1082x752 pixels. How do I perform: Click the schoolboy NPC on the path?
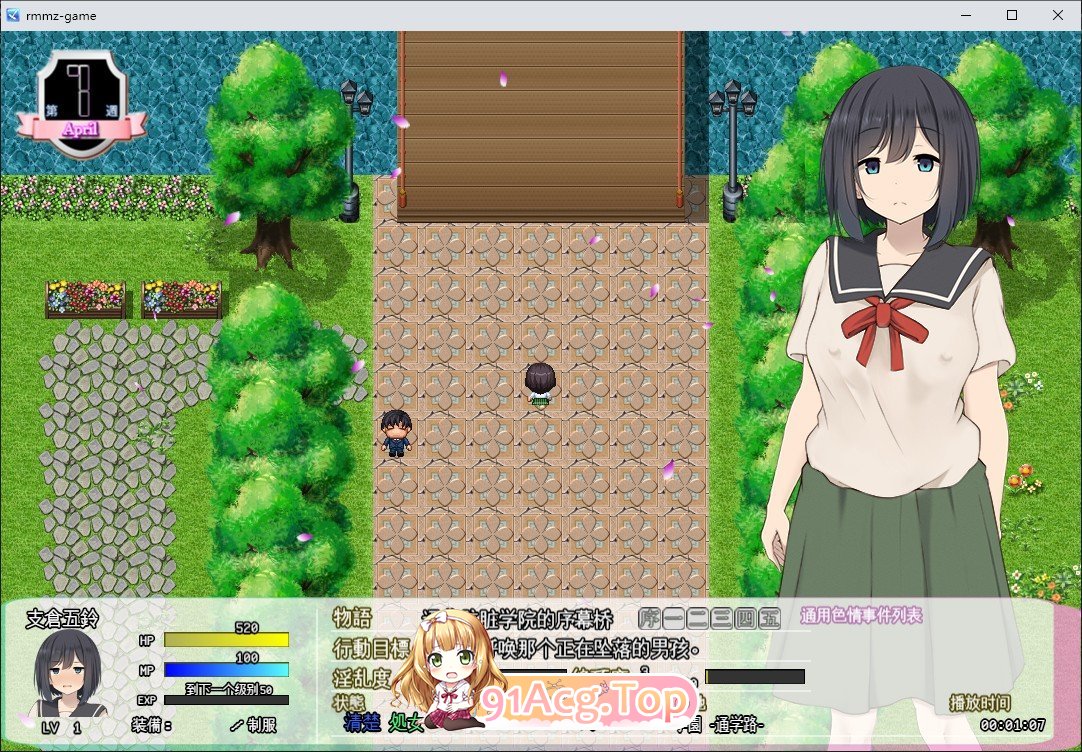(397, 433)
